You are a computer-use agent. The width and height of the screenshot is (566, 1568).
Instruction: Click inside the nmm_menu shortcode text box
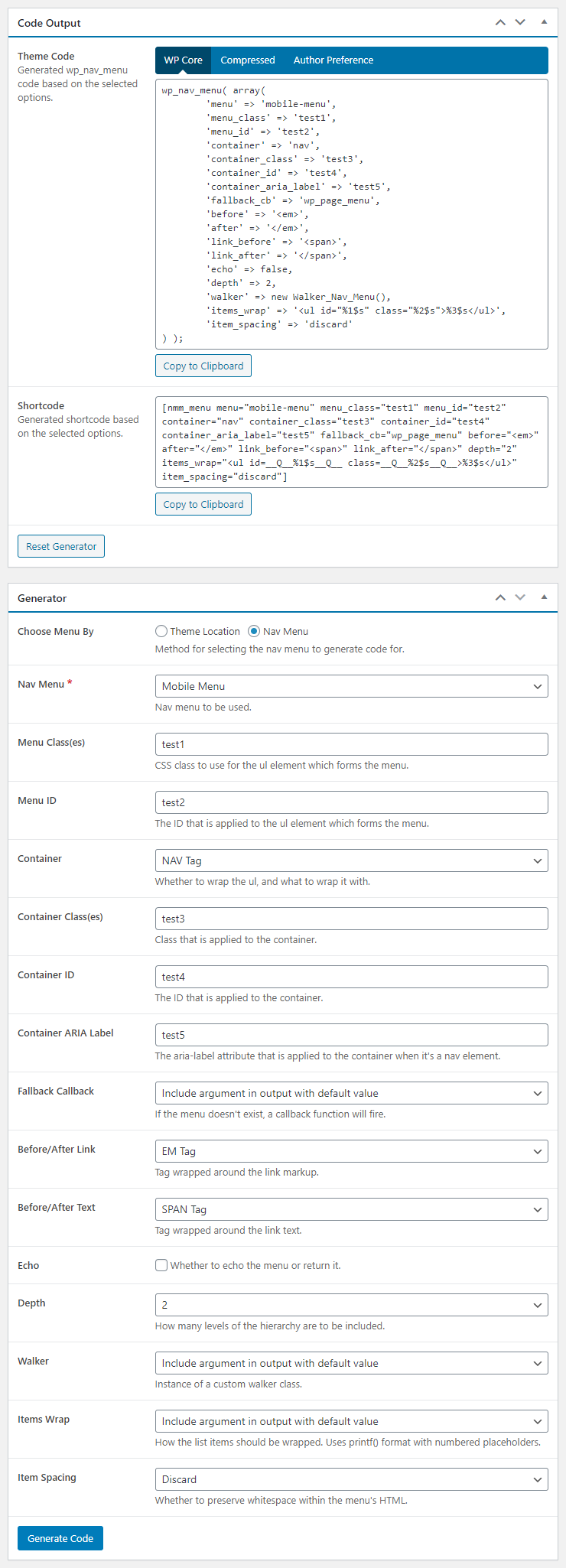[x=352, y=442]
